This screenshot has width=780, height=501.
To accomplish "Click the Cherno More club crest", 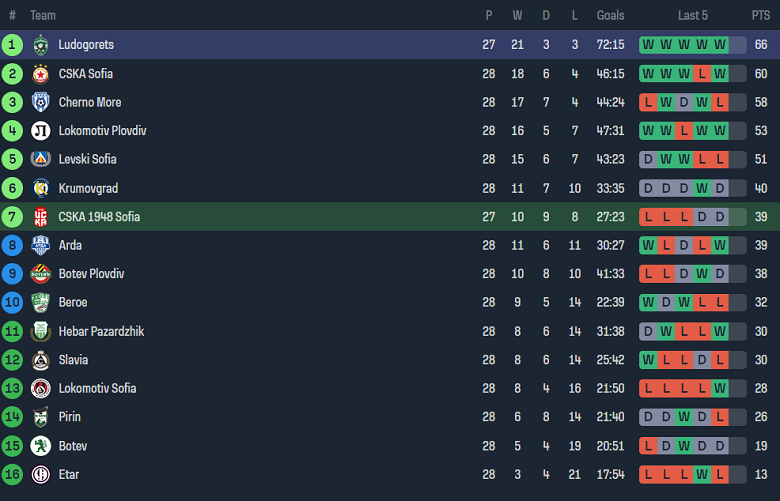I will point(41,102).
